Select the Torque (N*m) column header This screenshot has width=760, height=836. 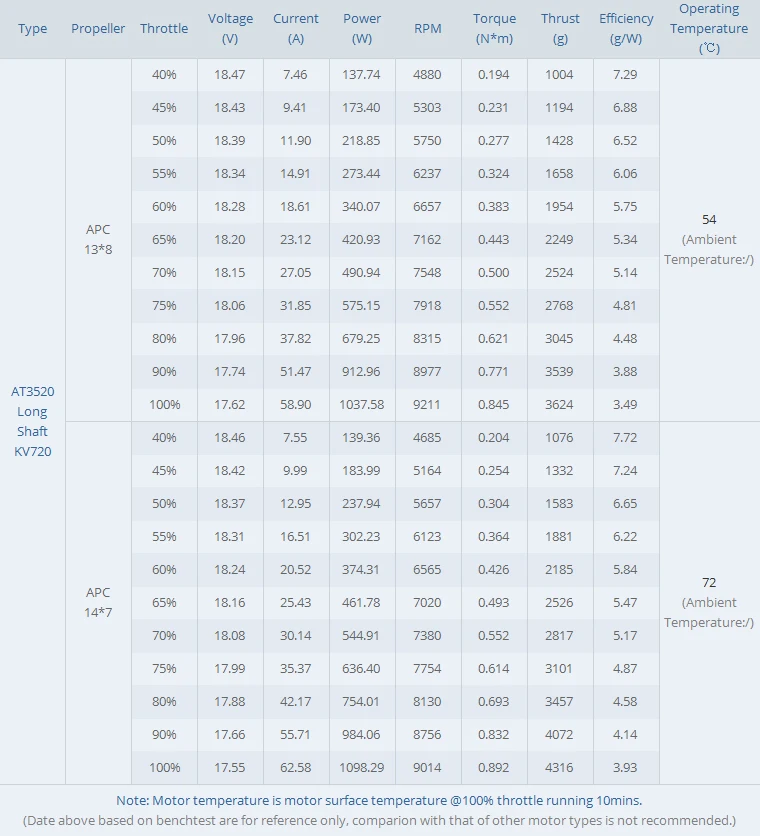[494, 29]
